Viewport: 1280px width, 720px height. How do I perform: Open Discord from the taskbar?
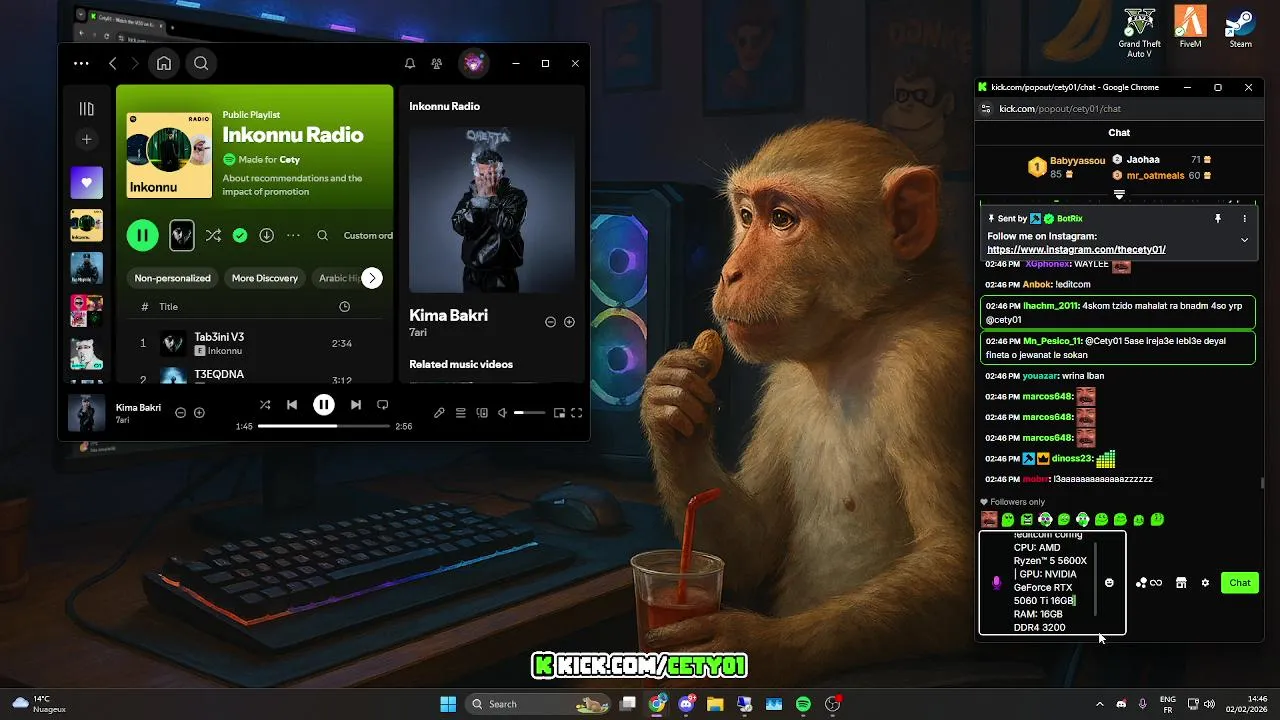tap(686, 704)
